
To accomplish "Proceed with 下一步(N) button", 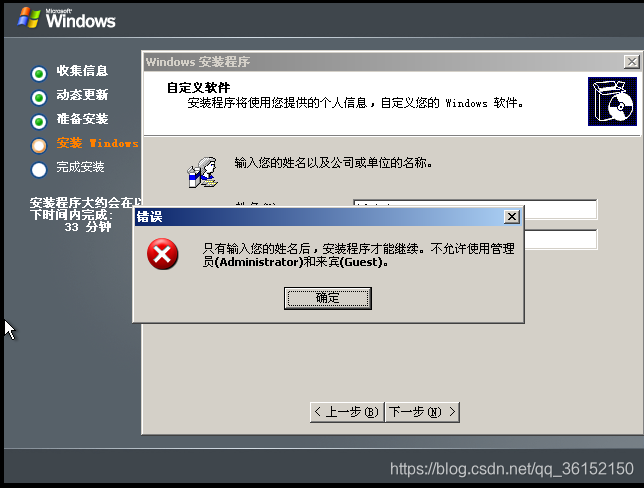I will pos(422,412).
